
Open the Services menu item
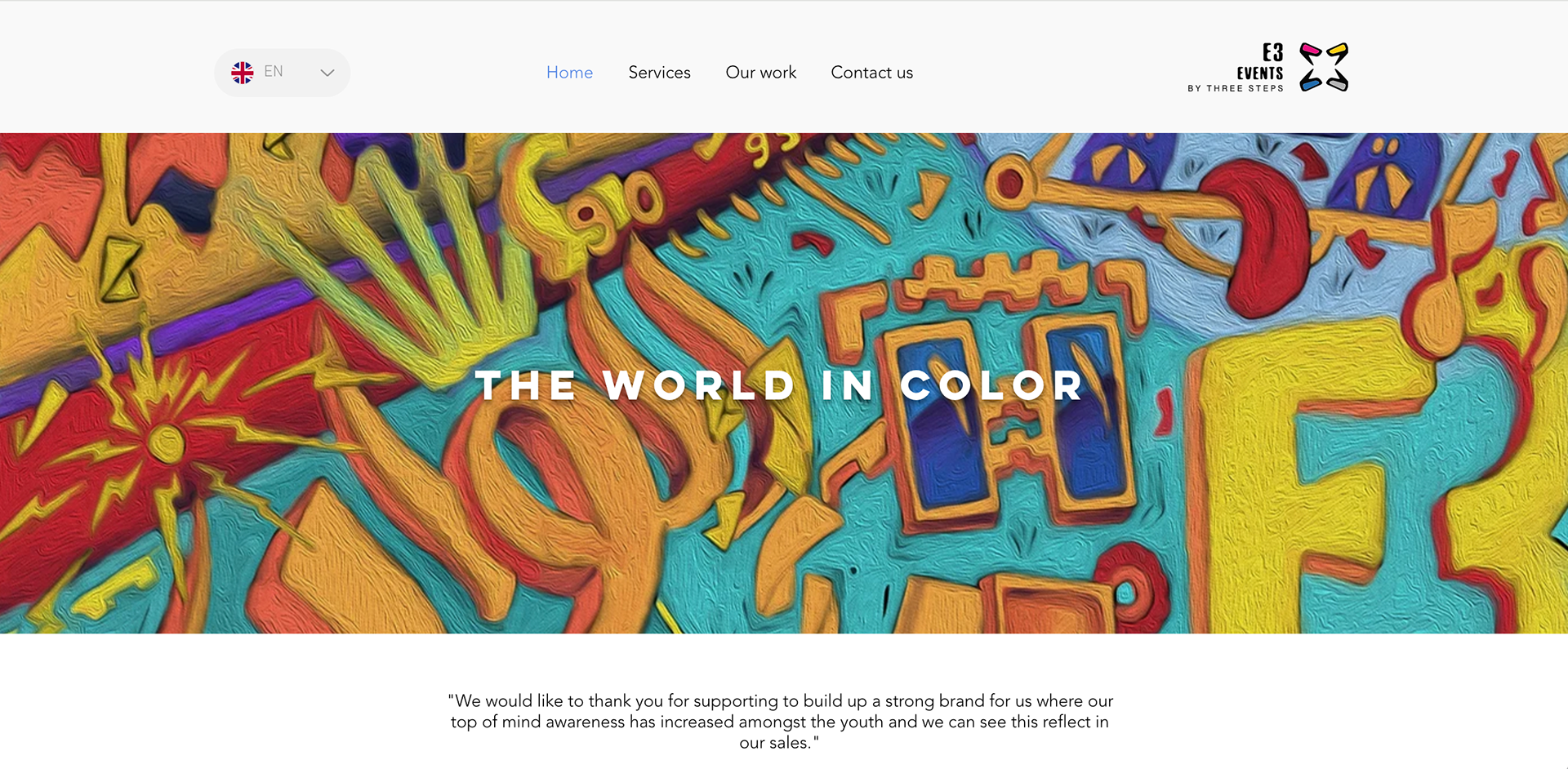(x=659, y=73)
